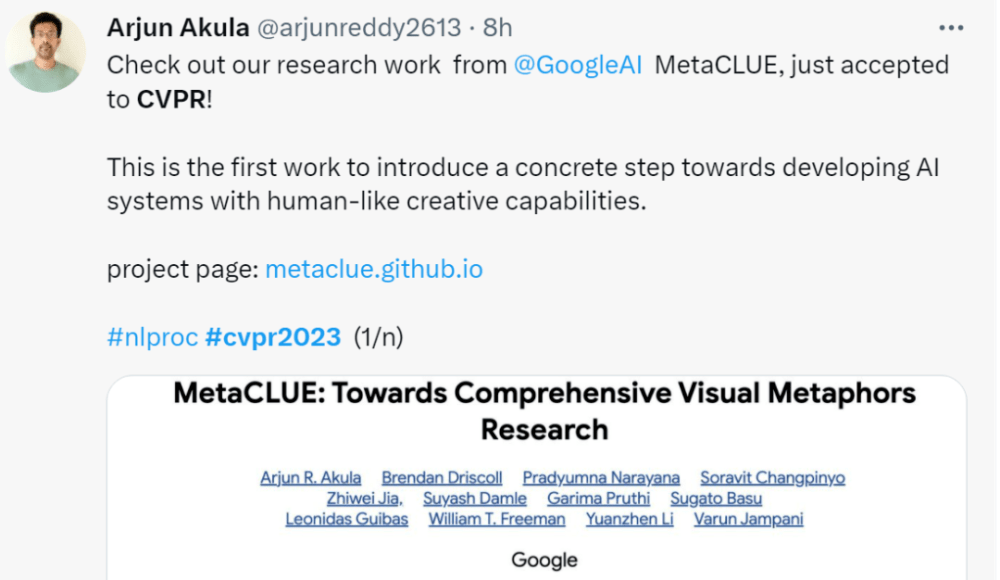Open author link Leonidas Guibas
1000x580 pixels.
click(x=346, y=519)
